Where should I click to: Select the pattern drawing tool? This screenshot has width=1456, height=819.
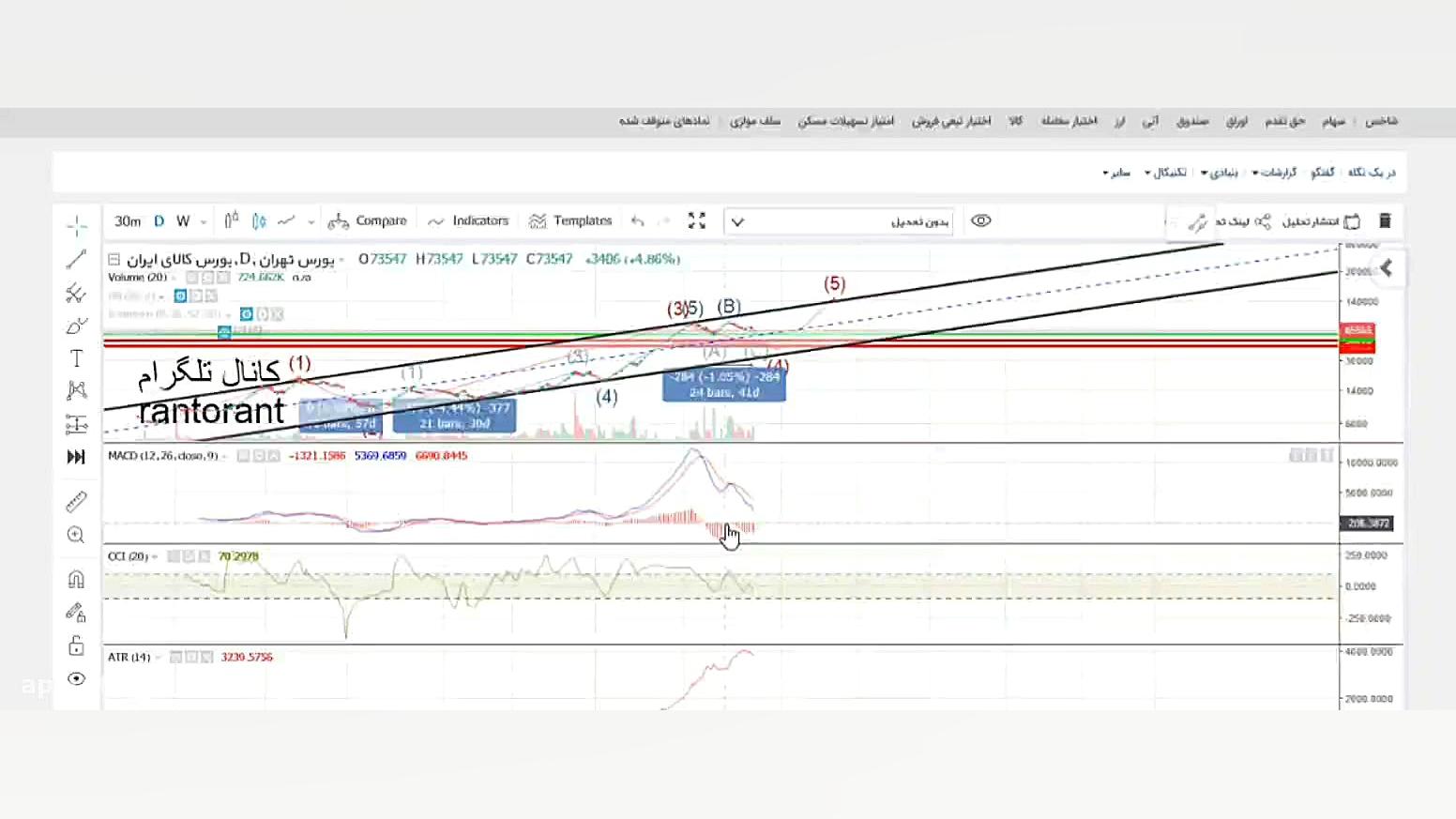[77, 390]
